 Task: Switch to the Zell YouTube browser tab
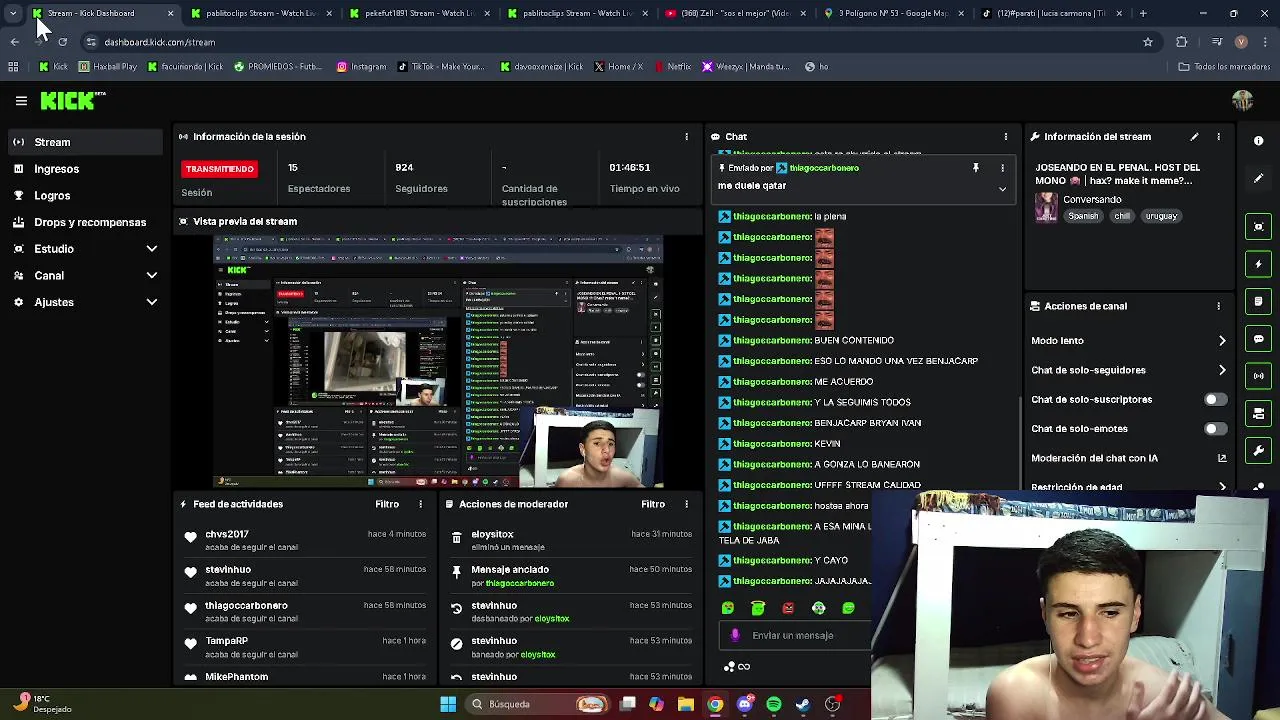point(736,13)
